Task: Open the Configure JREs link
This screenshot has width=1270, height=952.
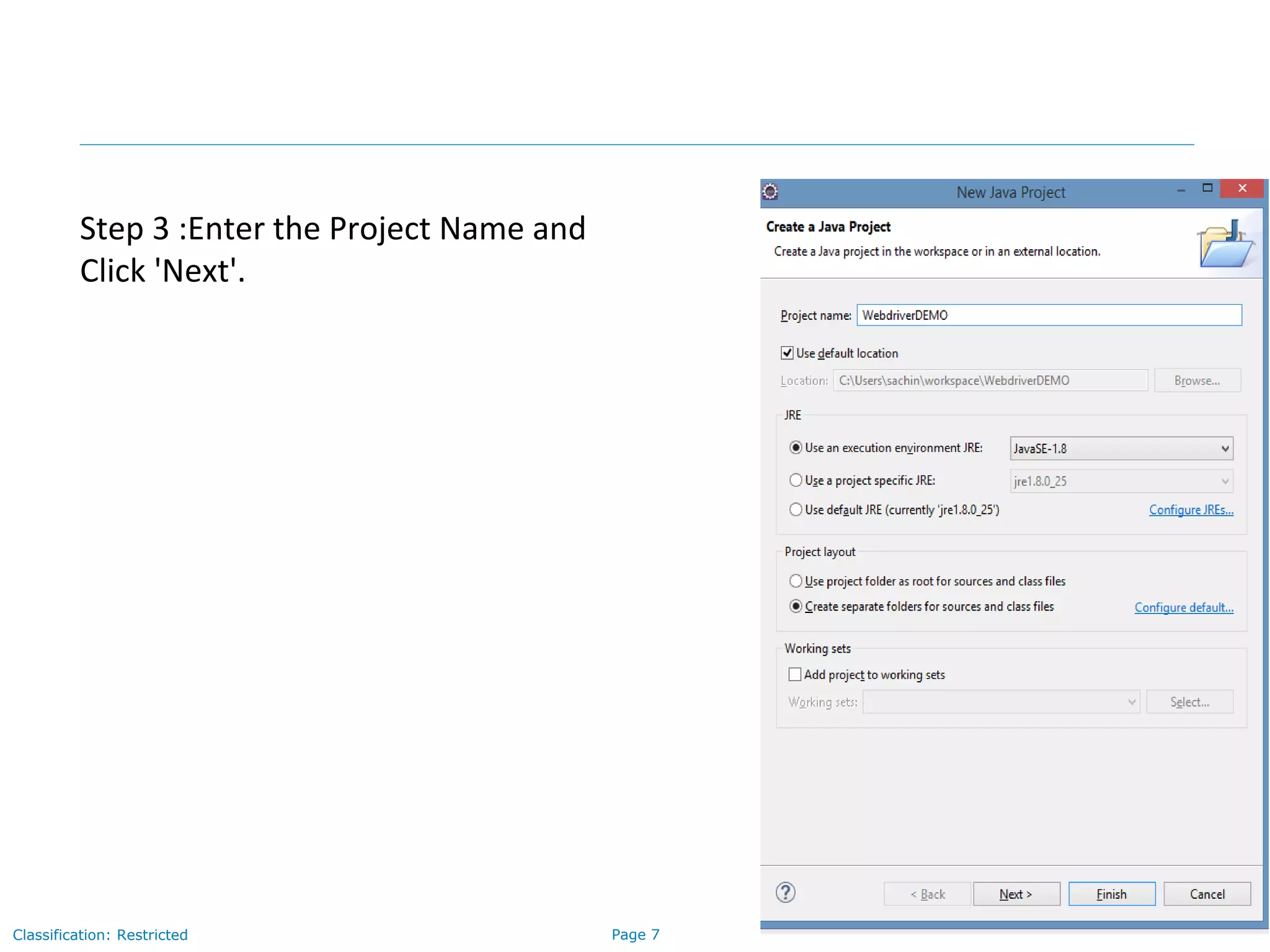Action: pos(1191,509)
